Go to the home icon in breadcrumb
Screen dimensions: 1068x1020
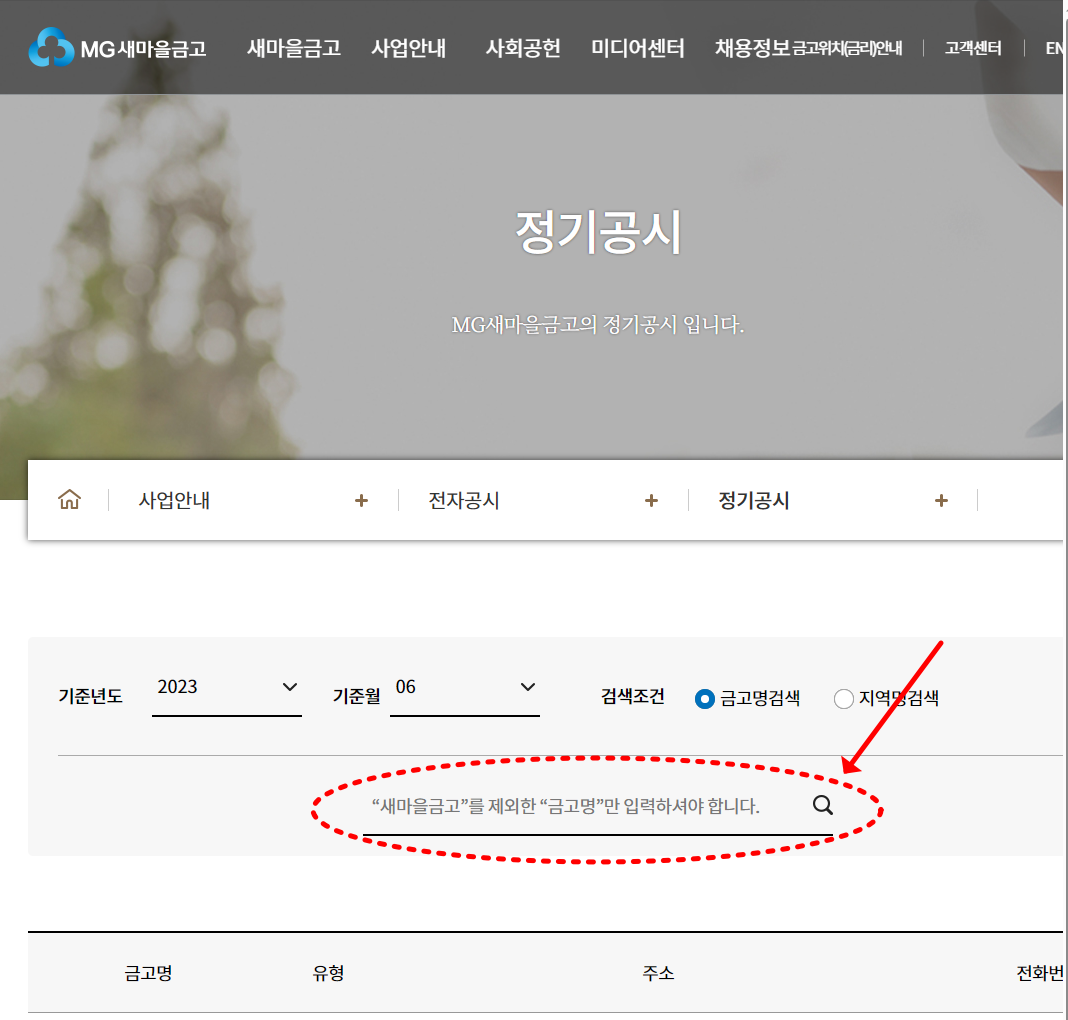click(69, 500)
